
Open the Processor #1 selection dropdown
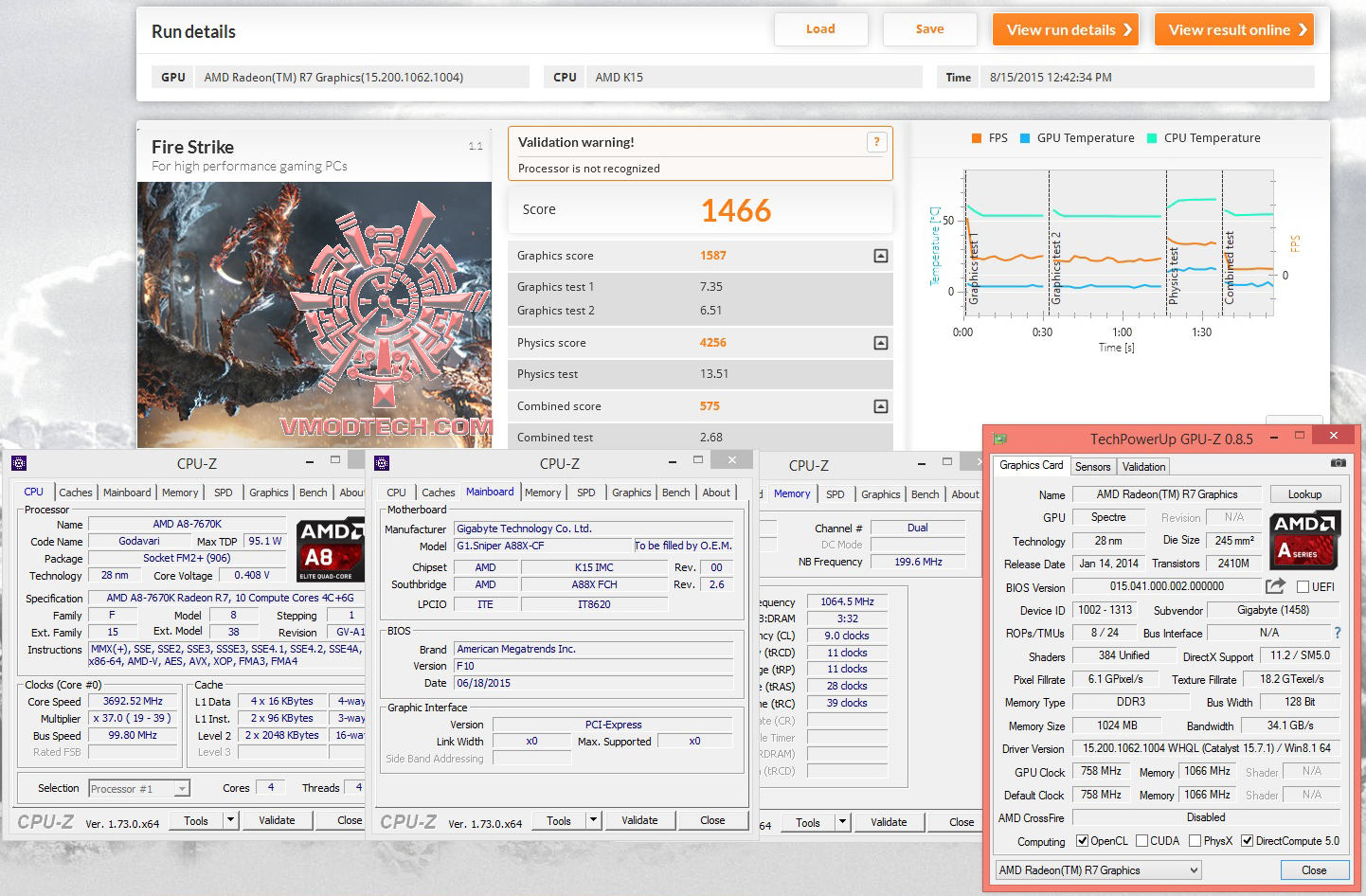pos(182,788)
